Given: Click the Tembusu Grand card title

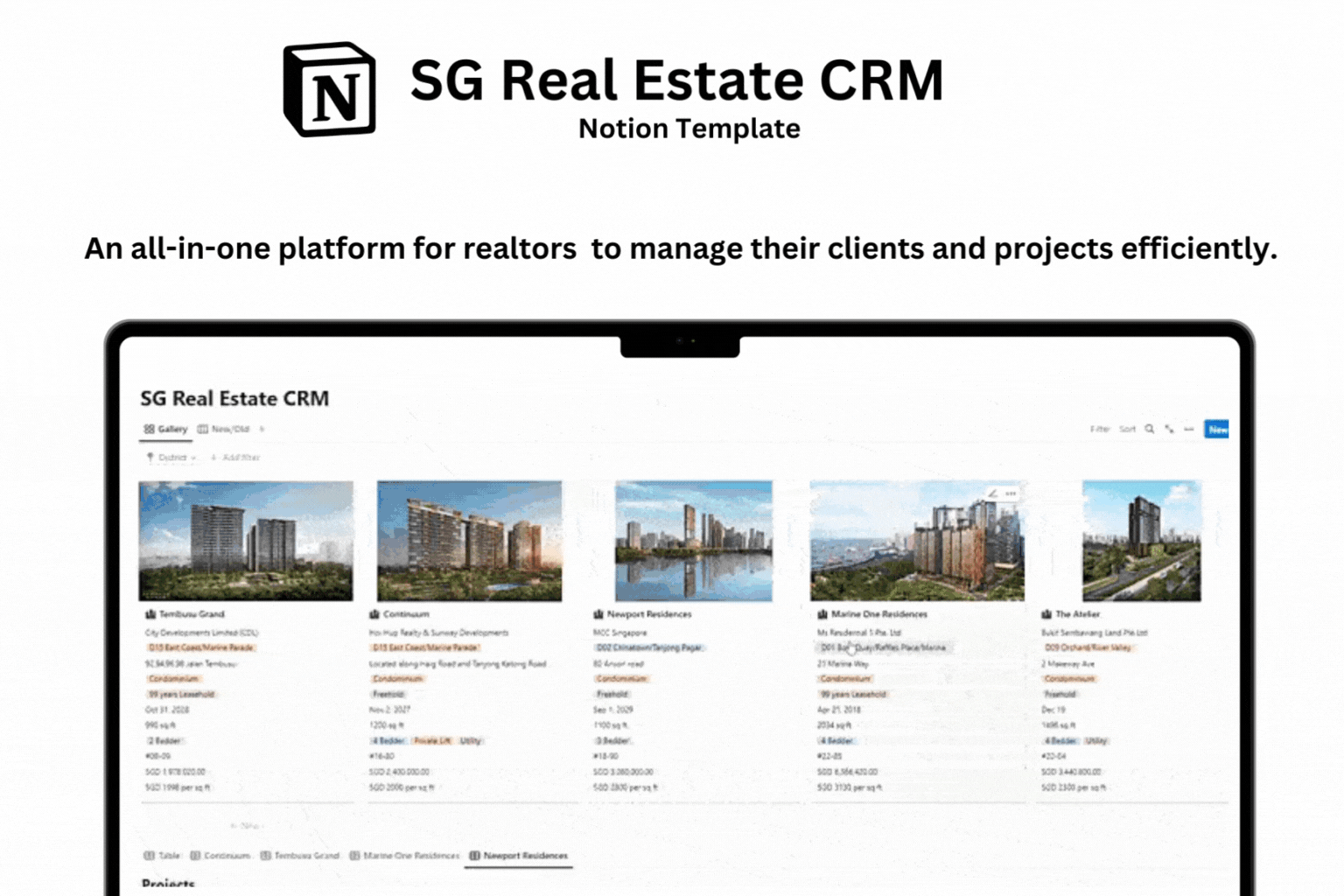Looking at the screenshot, I should click(192, 614).
